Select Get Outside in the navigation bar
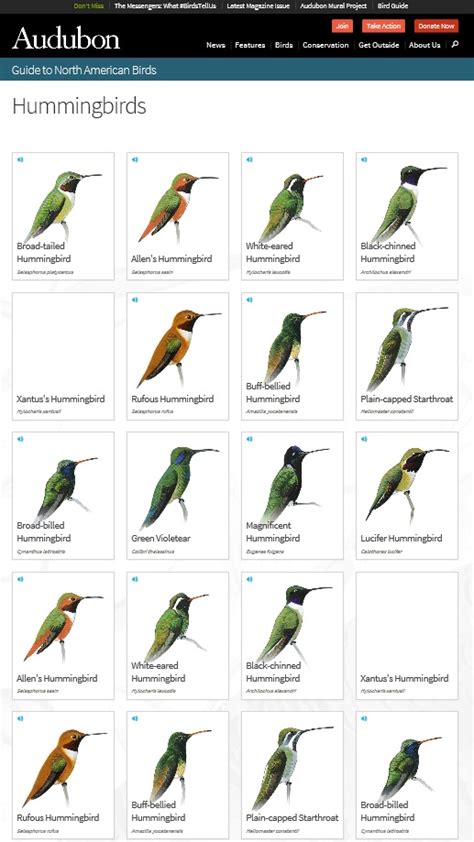Screen dimensions: 474x842 click(379, 45)
